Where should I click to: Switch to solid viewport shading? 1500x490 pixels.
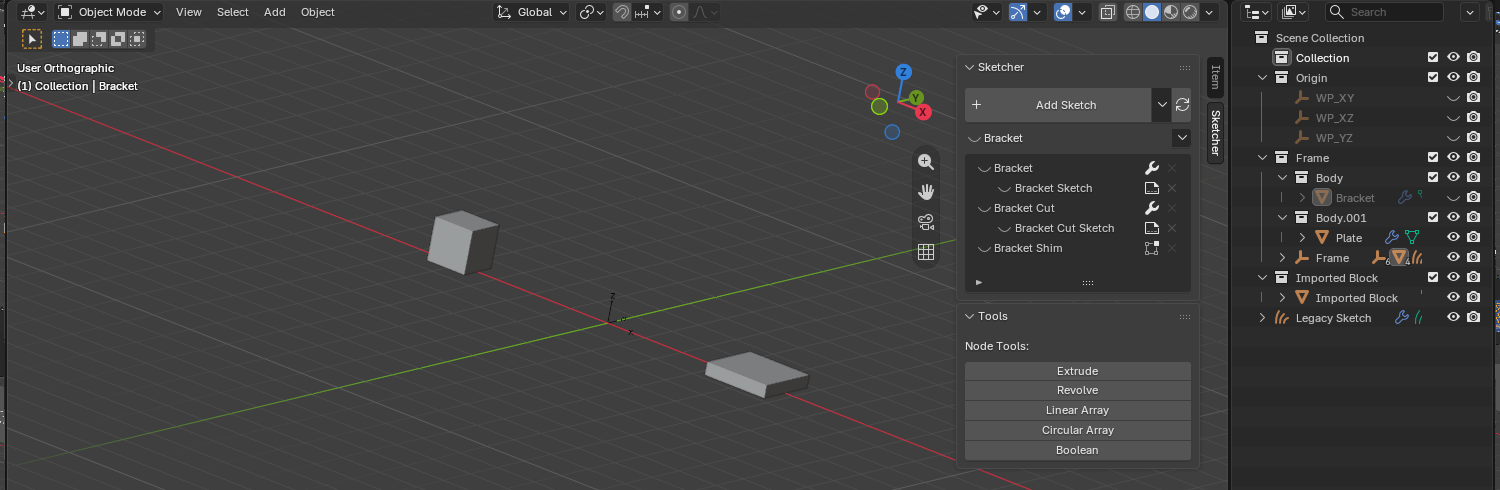(1152, 12)
